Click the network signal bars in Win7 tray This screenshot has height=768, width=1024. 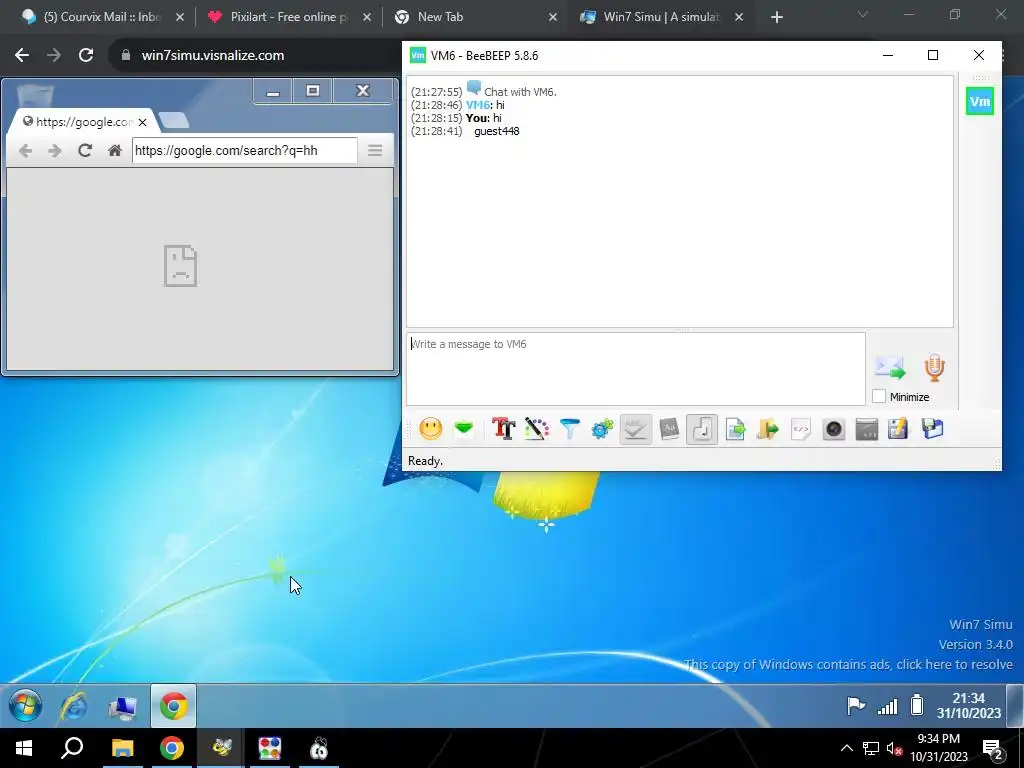point(888,706)
